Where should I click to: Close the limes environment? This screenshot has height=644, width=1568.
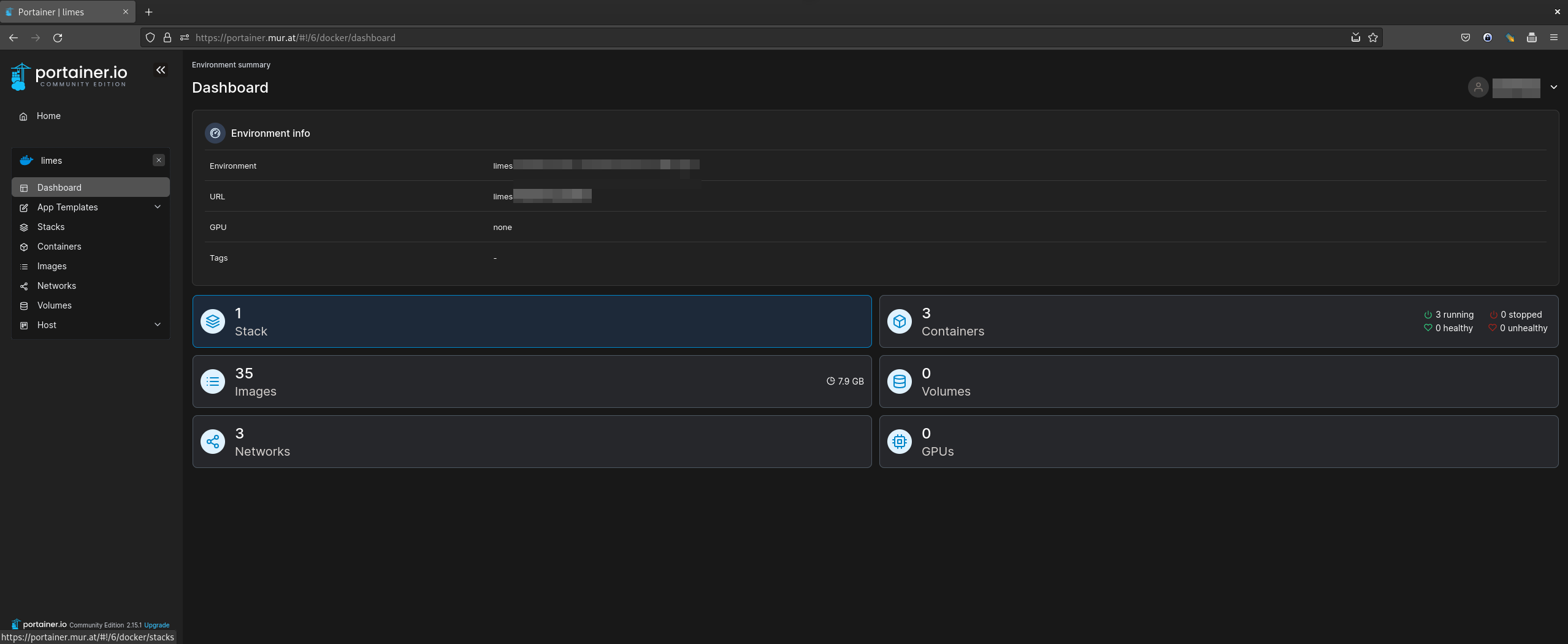pos(159,160)
